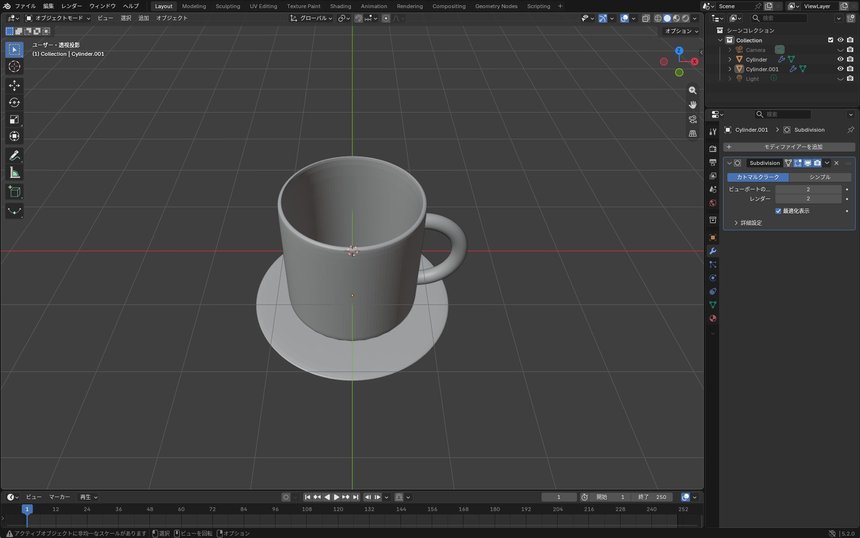Collapse the Subdivision modifier panel
The image size is (860, 538).
tap(729, 163)
